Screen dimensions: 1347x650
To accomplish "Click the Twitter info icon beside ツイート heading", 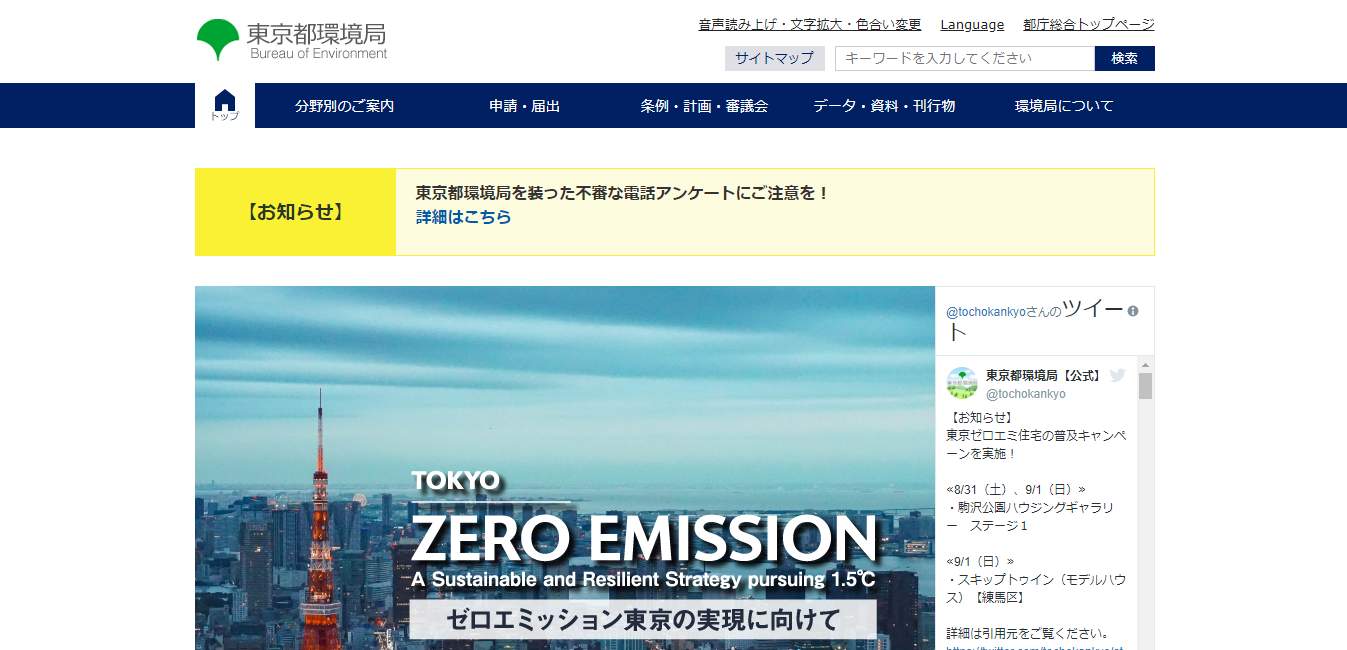I will click(x=1133, y=311).
